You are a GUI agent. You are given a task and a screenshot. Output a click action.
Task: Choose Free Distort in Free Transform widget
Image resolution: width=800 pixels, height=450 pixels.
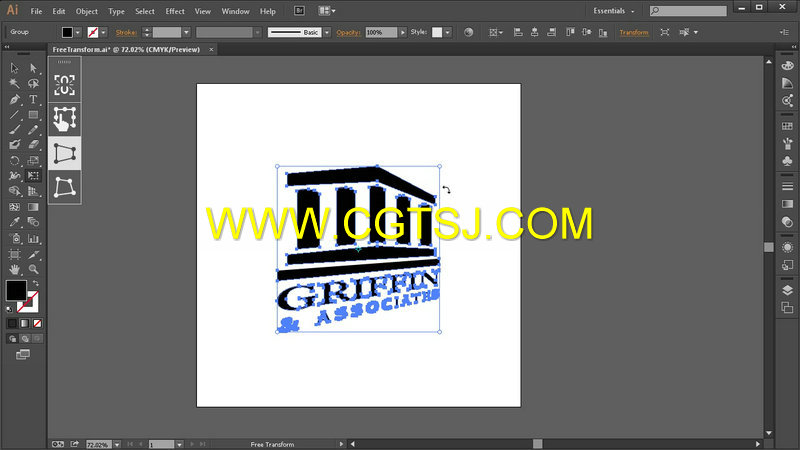click(x=65, y=187)
